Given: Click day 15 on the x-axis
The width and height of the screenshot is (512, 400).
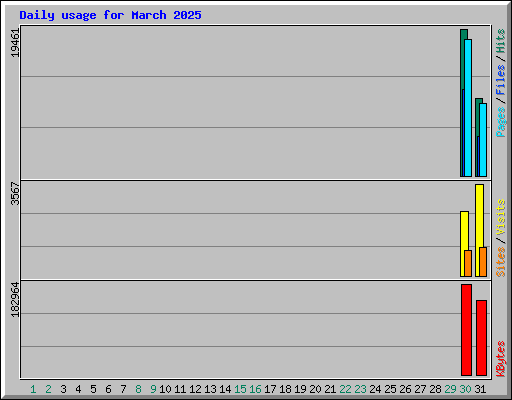Looking at the screenshot, I should click(240, 389).
